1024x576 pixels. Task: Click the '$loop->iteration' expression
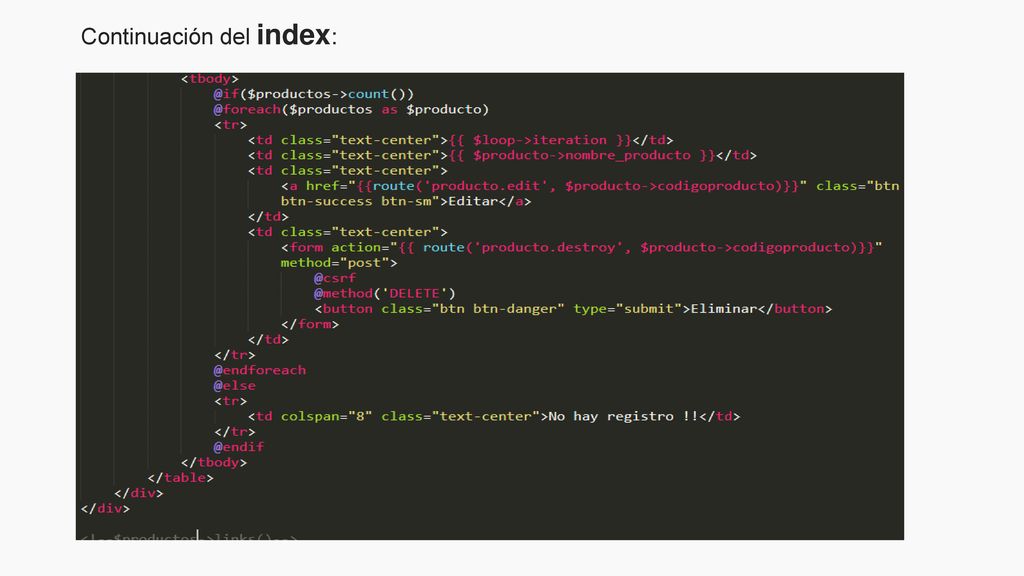click(x=540, y=140)
